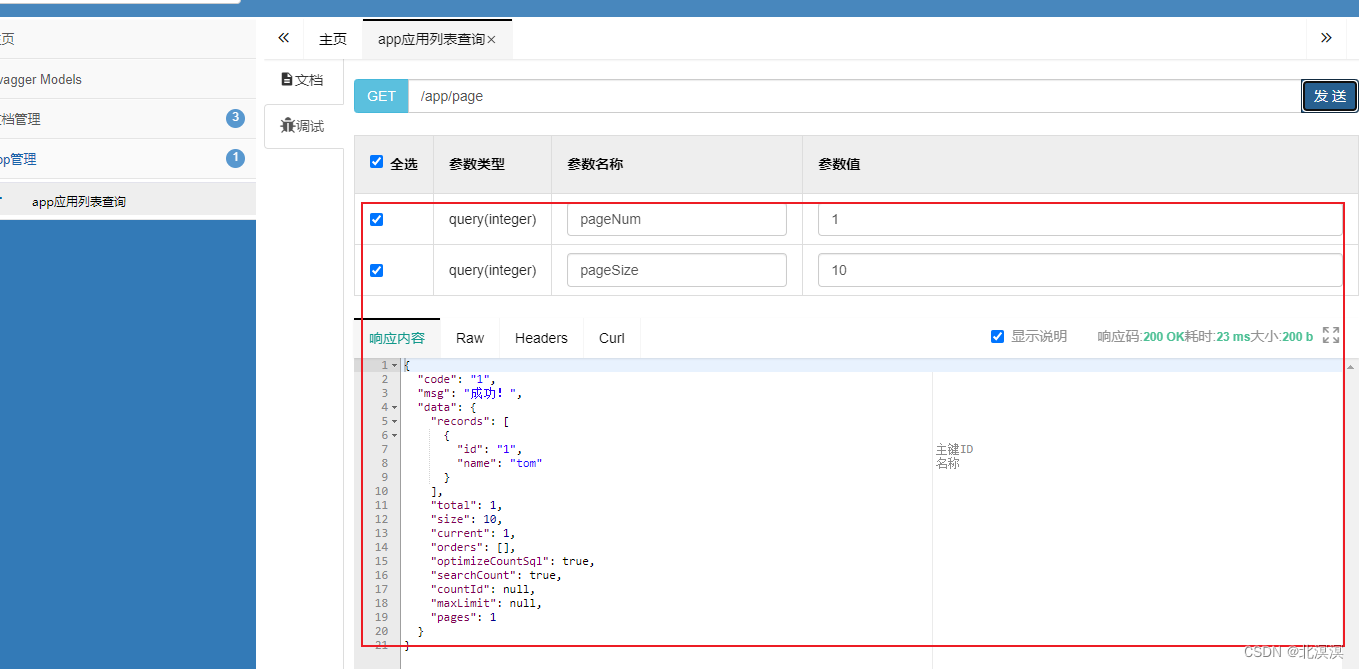This screenshot has height=669, width=1359.
Task: Click the right double-chevron » icon
Action: (x=1326, y=37)
